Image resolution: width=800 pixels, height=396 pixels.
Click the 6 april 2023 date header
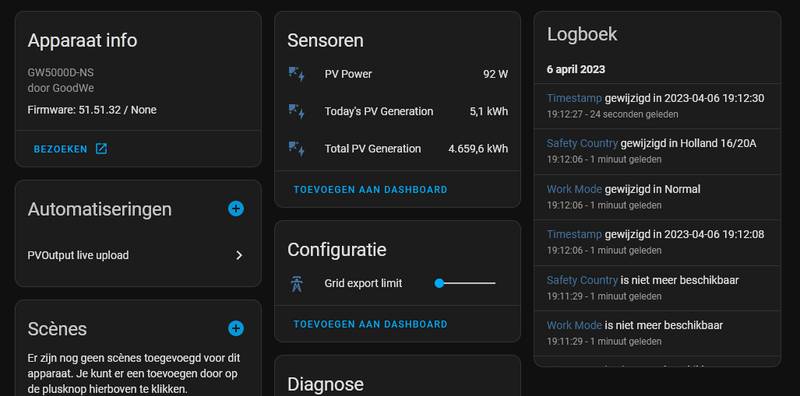click(x=576, y=69)
